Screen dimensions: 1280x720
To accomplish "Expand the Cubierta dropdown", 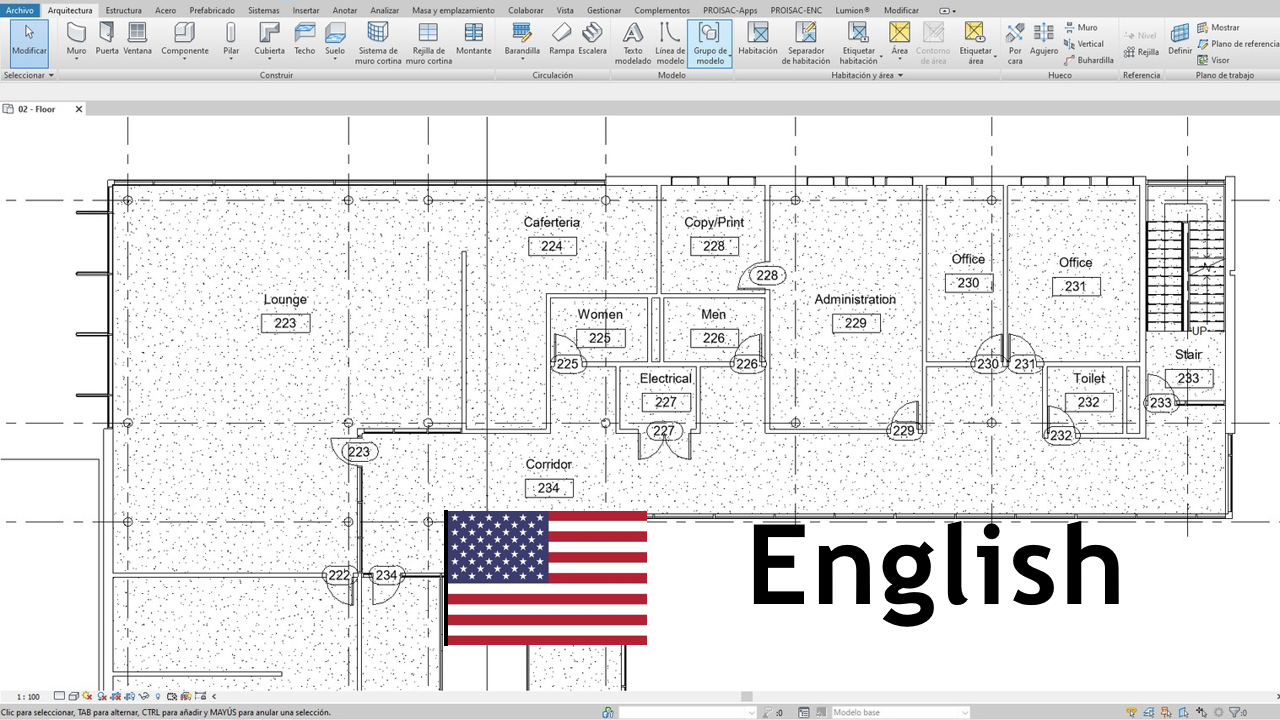I will coord(269,59).
